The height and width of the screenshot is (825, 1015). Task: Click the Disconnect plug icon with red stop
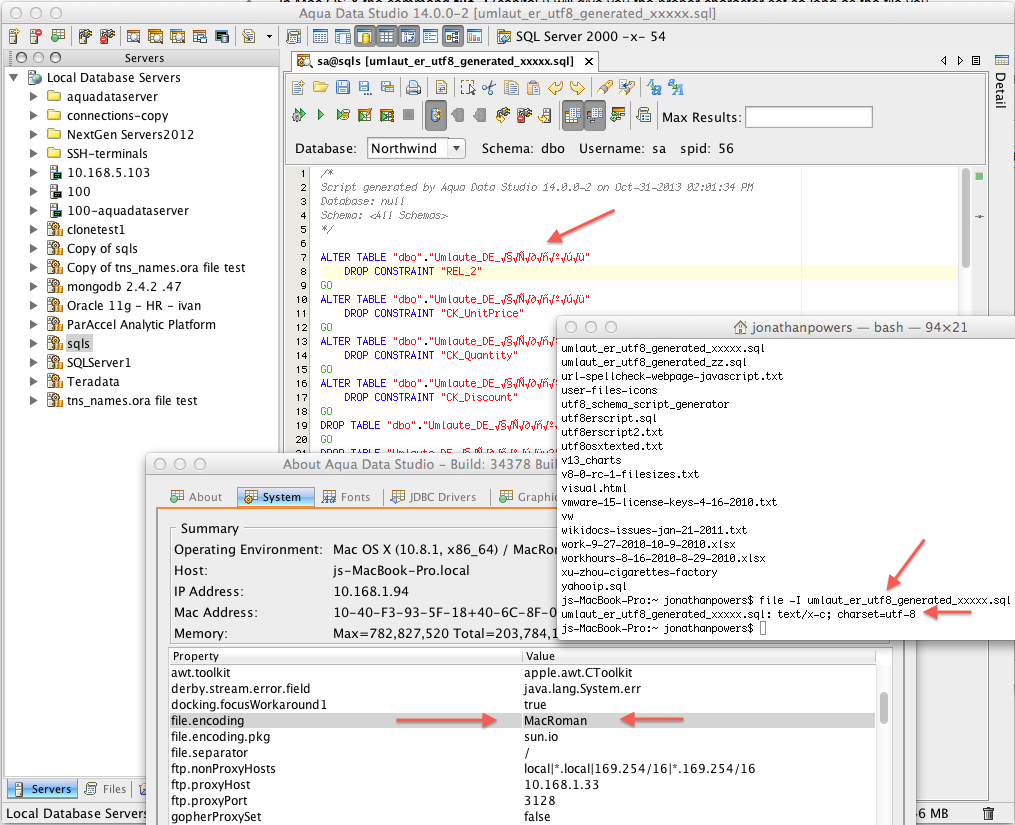(x=524, y=115)
